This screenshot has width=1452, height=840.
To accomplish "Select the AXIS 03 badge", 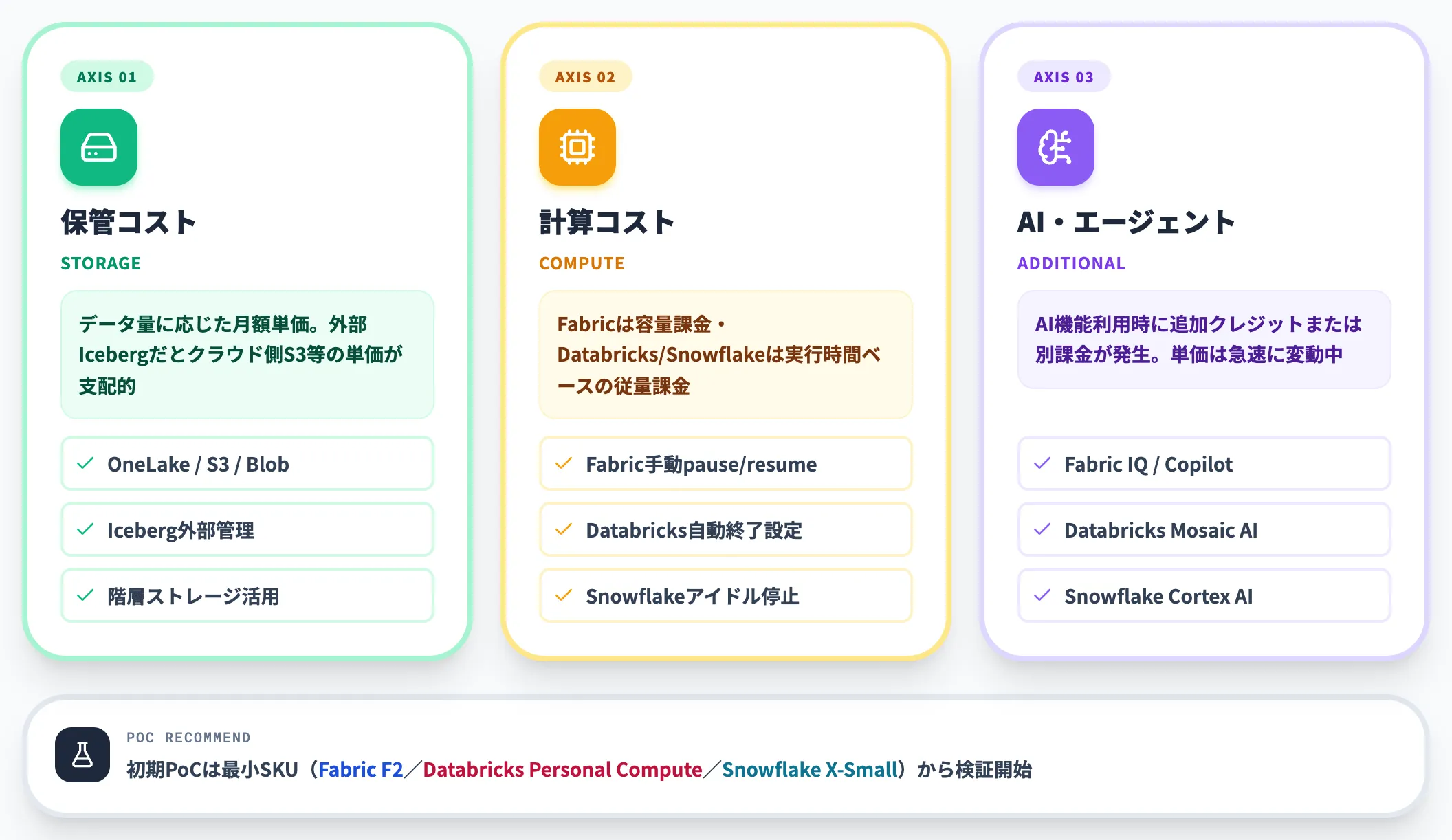I will 1064,77.
